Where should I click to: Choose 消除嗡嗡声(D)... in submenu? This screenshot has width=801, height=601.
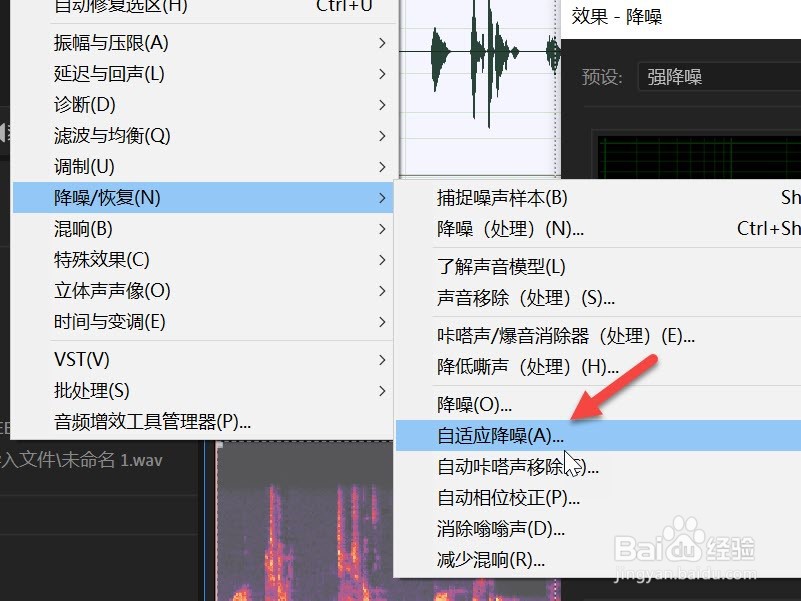click(599, 529)
